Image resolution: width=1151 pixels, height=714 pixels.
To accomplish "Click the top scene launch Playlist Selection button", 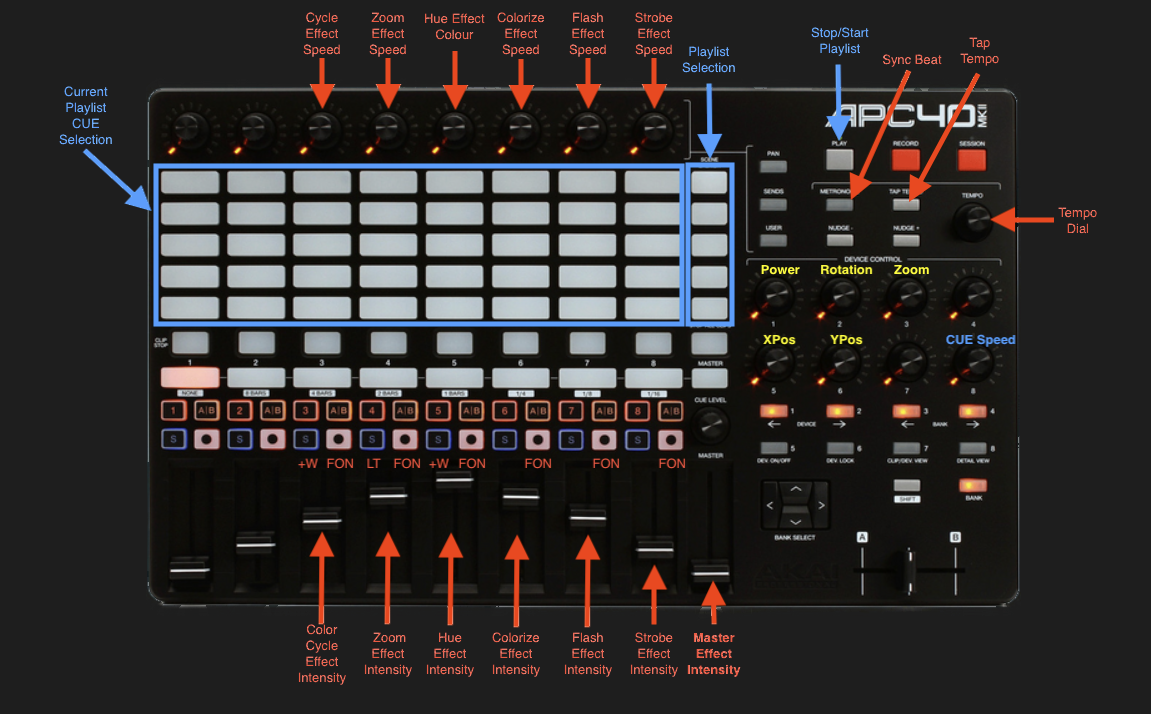I will tap(709, 182).
